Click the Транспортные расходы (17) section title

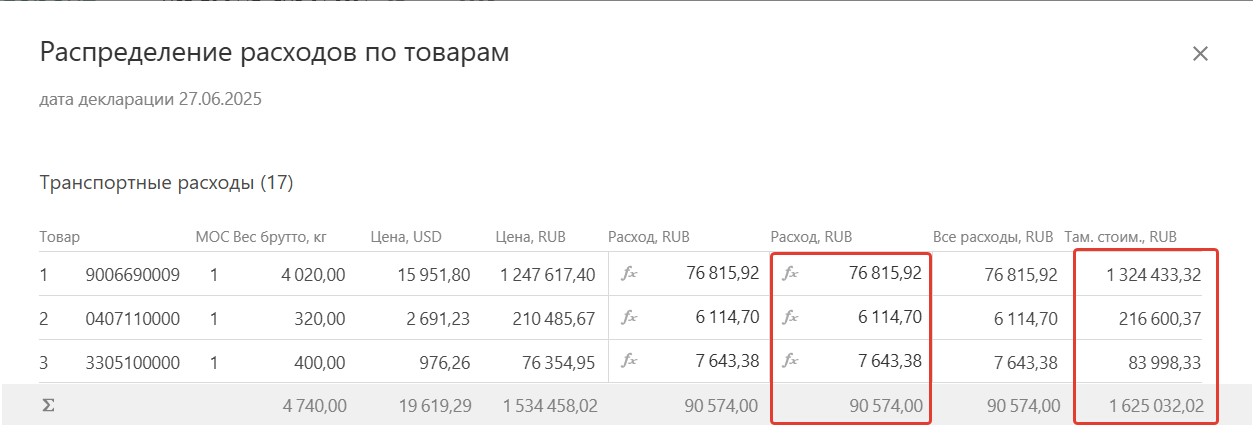pos(166,183)
